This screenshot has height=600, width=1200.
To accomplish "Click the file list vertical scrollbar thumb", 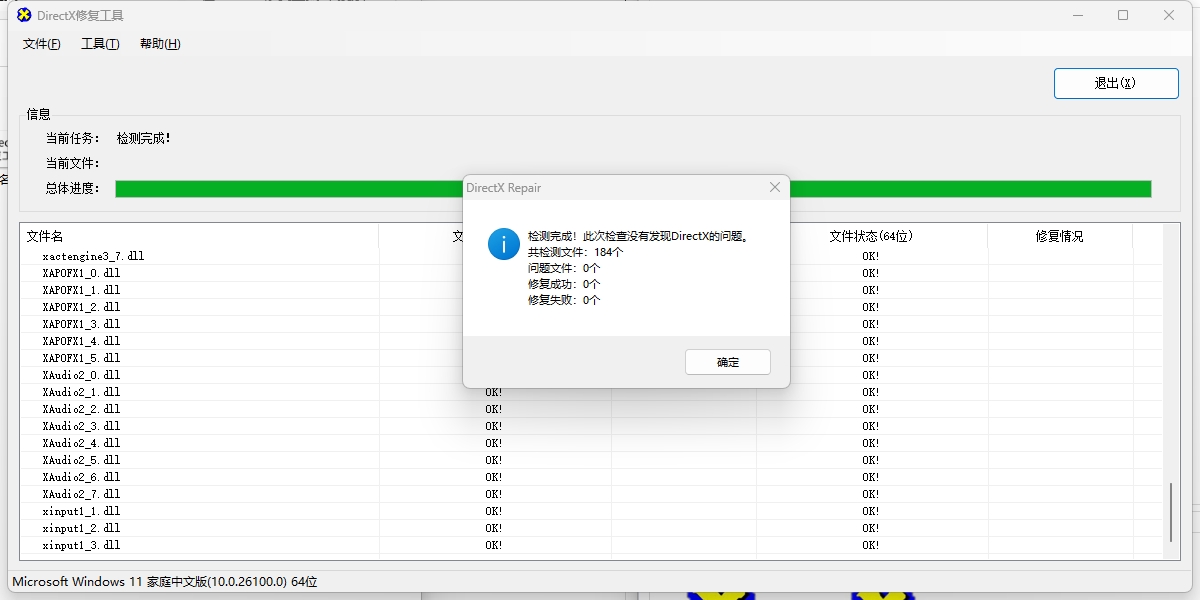I will [1171, 512].
